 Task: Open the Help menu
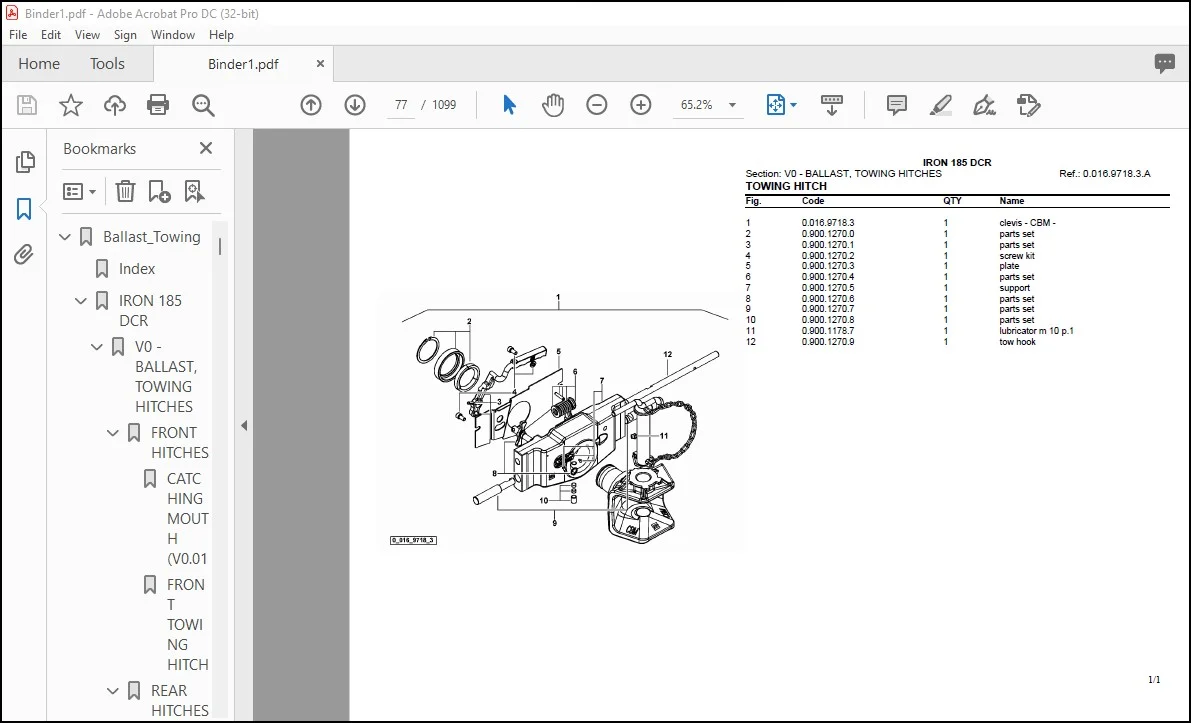pyautogui.click(x=221, y=35)
